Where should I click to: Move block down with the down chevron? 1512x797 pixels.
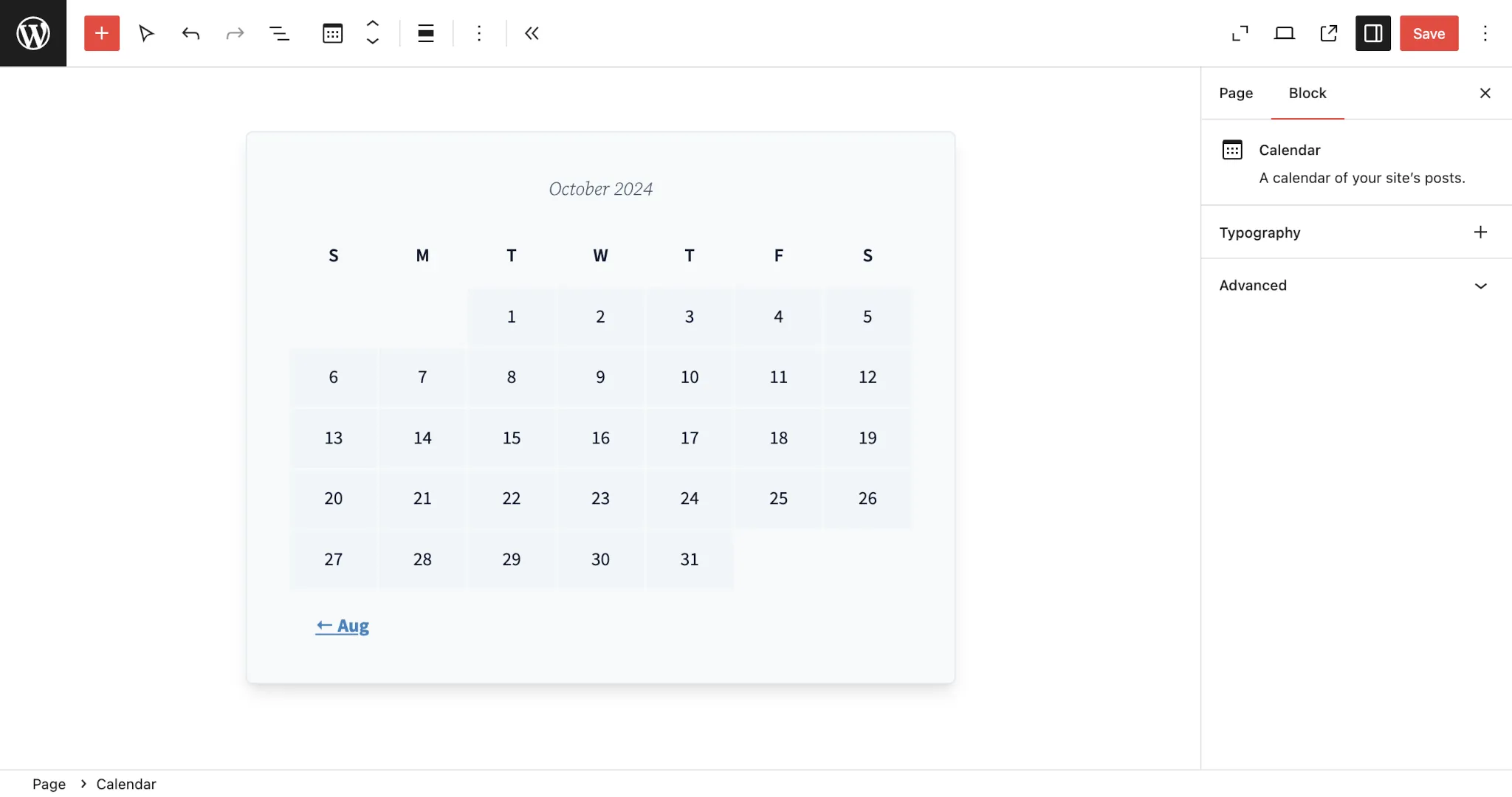tap(373, 42)
